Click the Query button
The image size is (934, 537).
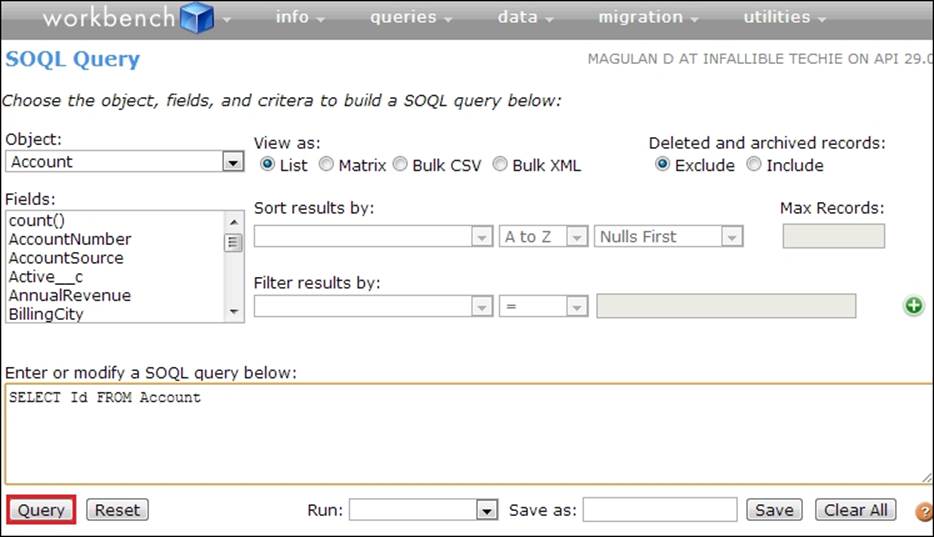[41, 510]
